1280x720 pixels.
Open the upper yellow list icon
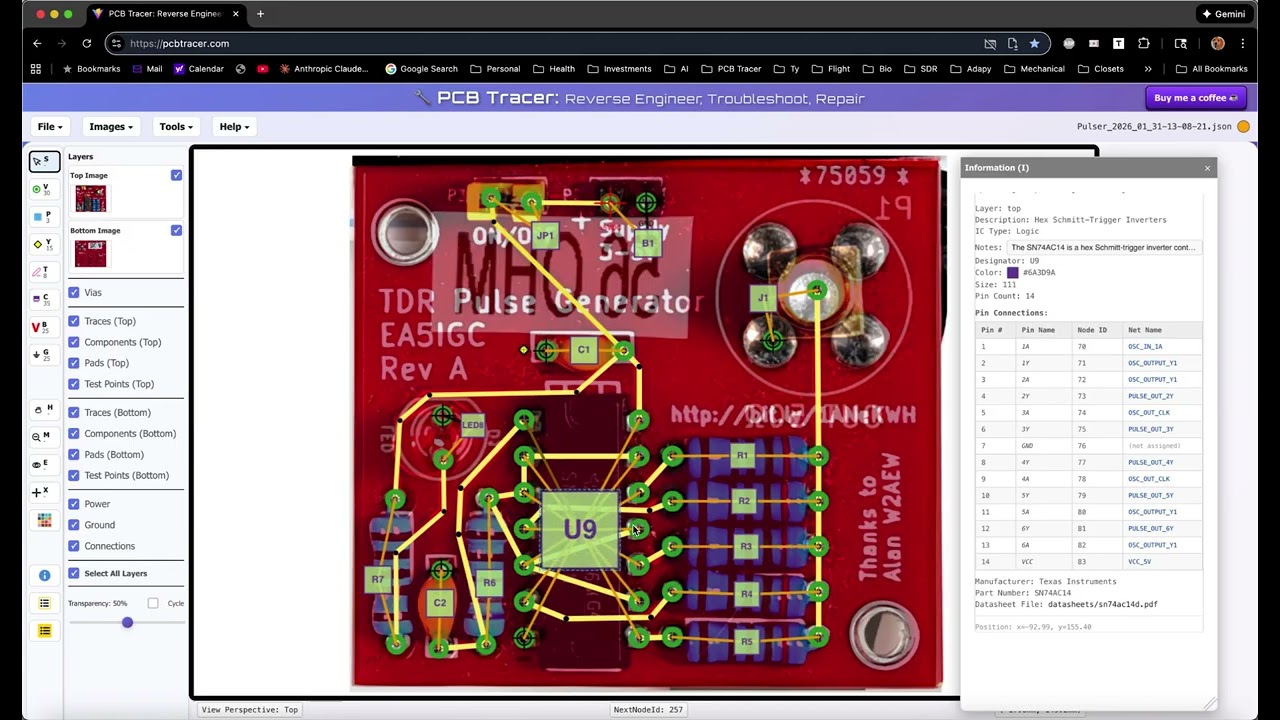(x=44, y=603)
